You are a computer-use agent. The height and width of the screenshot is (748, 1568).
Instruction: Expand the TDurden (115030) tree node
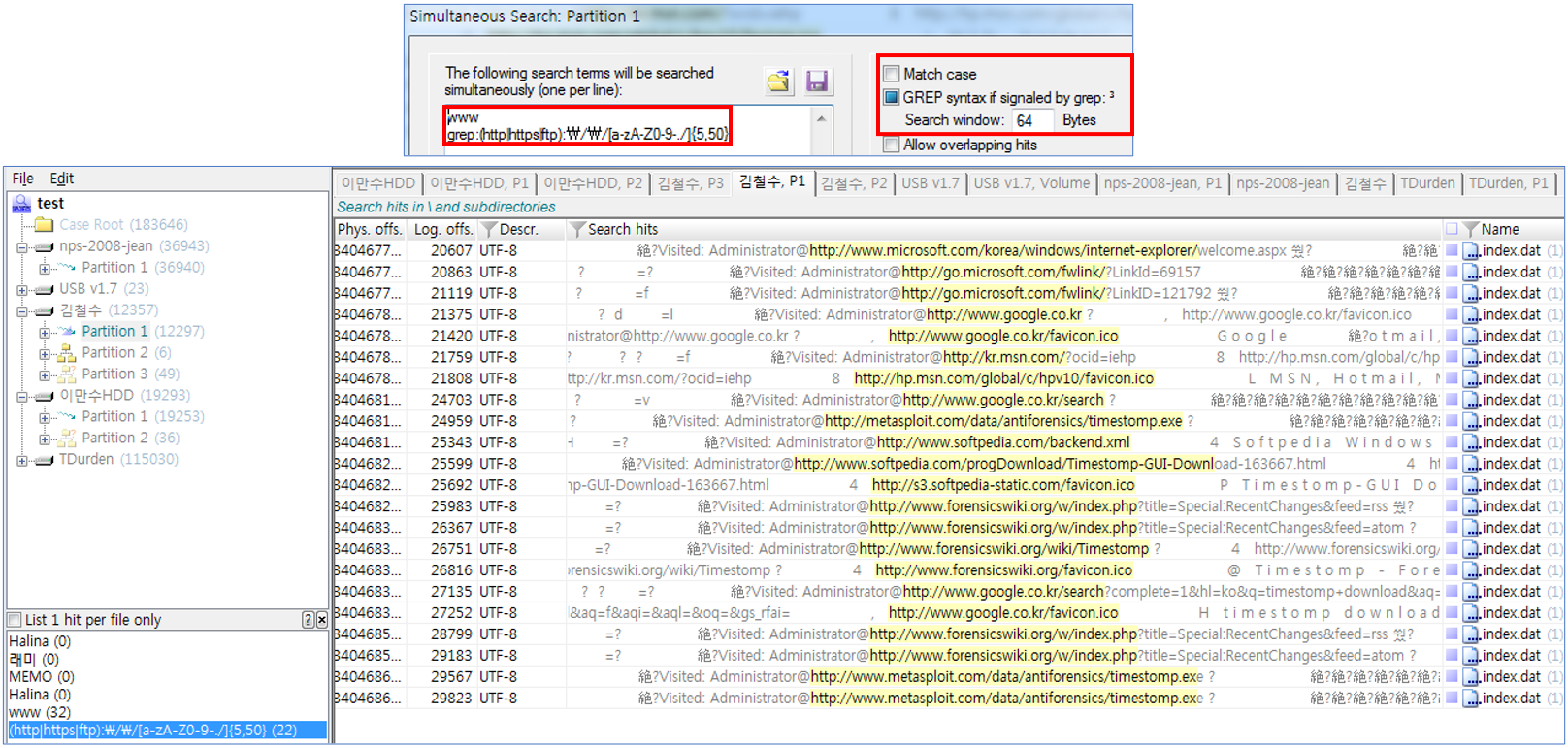[x=21, y=461]
